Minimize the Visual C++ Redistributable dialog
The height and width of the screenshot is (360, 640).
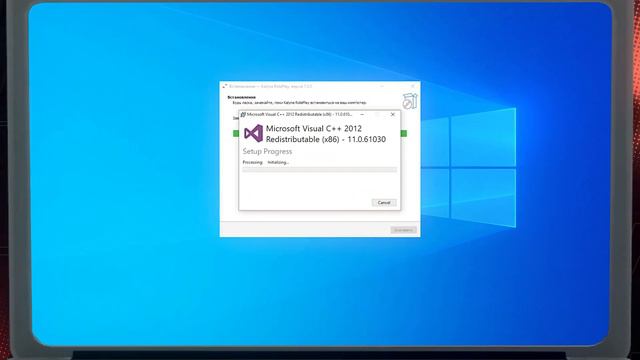pyautogui.click(x=362, y=115)
